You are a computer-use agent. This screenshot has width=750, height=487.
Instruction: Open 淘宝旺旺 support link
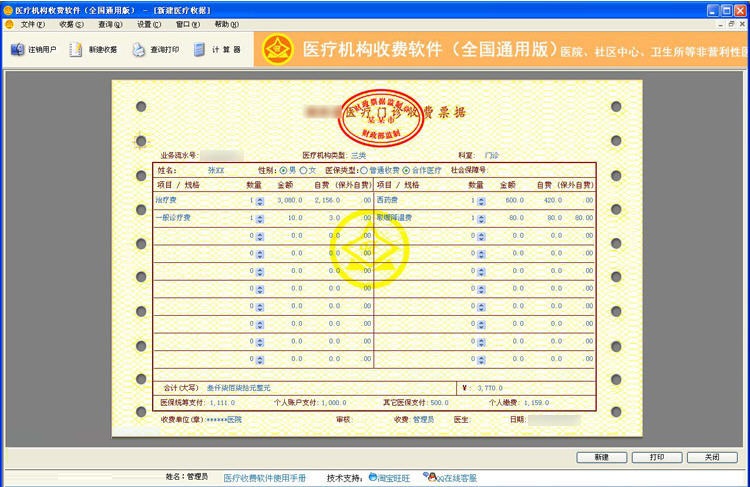[x=394, y=477]
